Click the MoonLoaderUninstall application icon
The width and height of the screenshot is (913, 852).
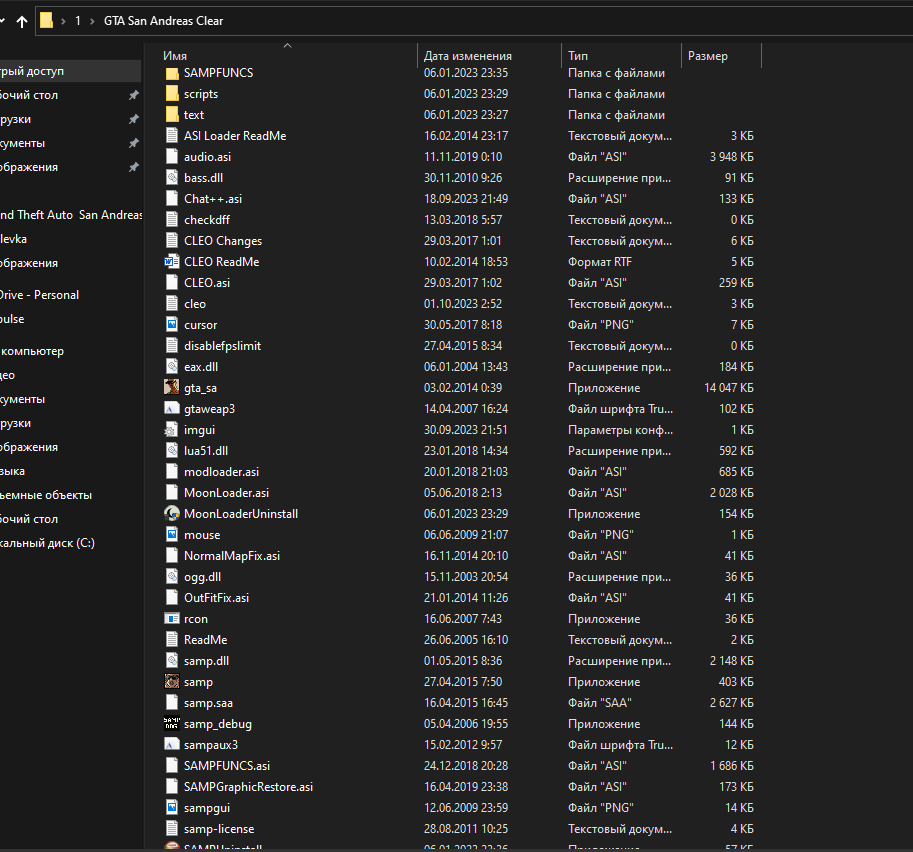pos(172,514)
